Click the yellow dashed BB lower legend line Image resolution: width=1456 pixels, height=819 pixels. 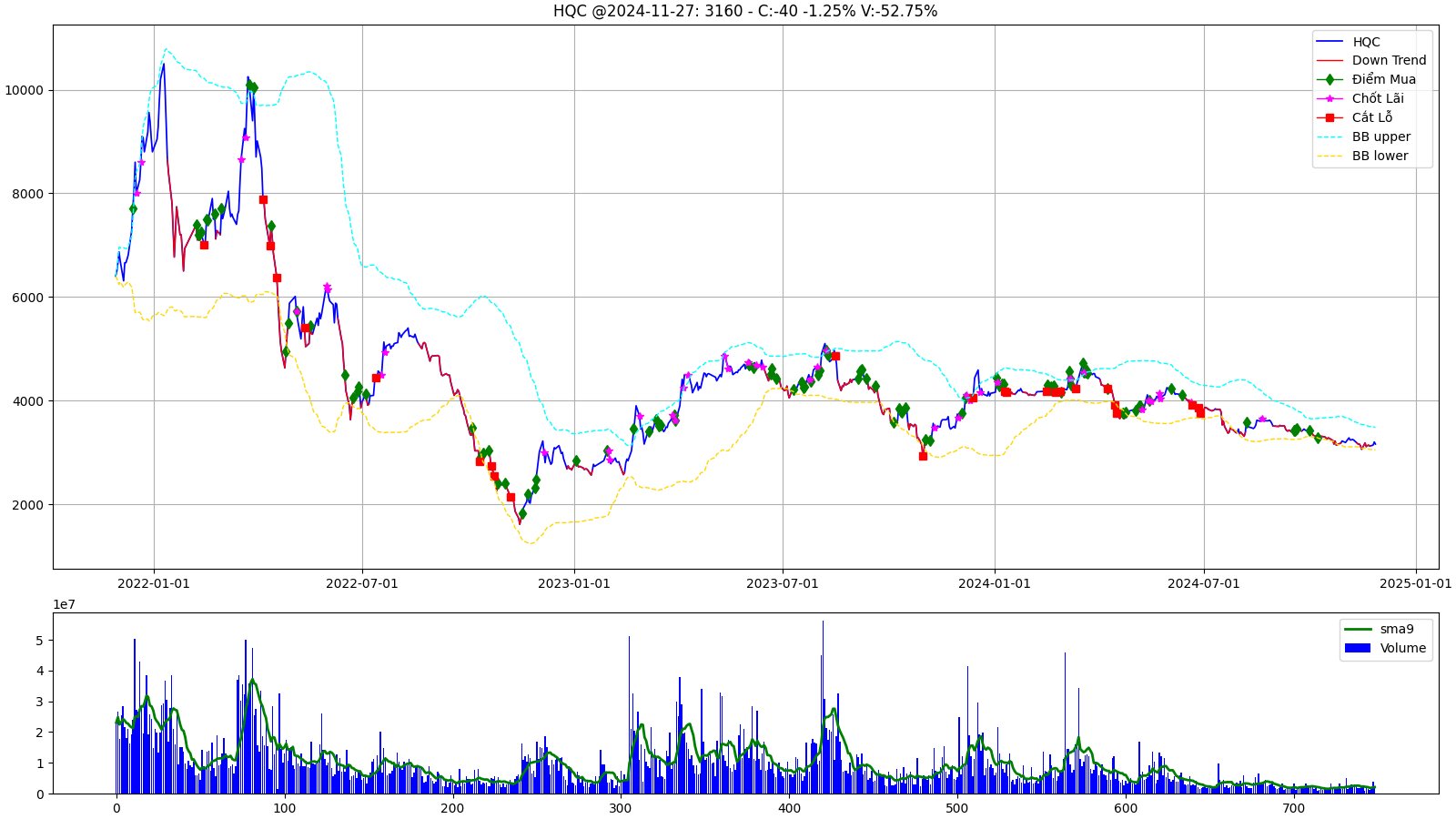(1330, 157)
